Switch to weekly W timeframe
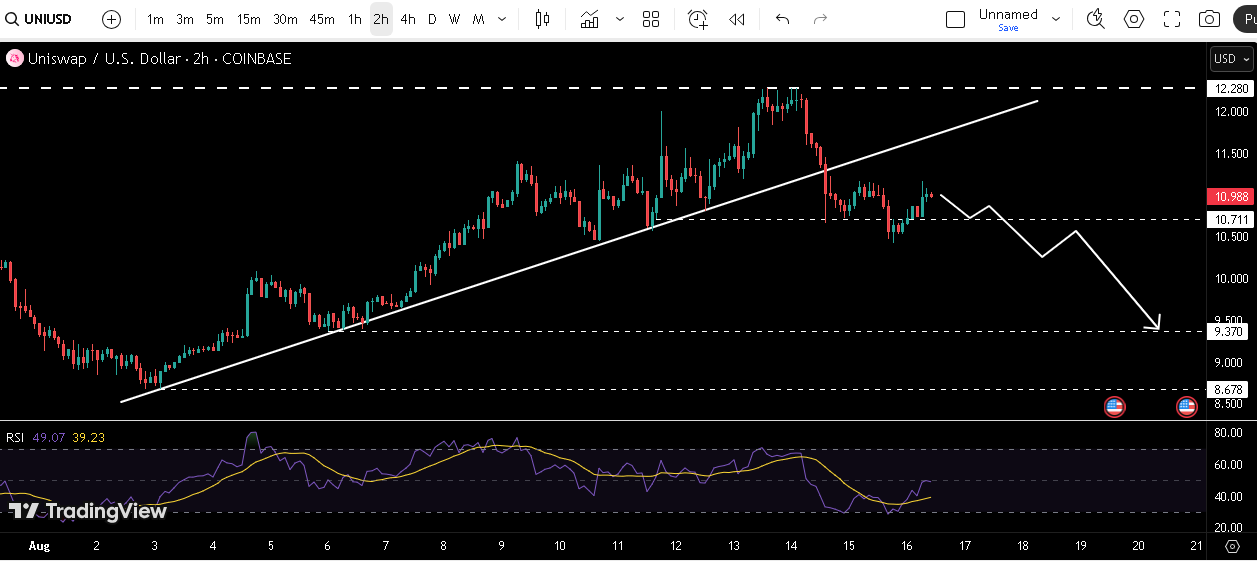Image resolution: width=1257 pixels, height=561 pixels. tap(455, 19)
